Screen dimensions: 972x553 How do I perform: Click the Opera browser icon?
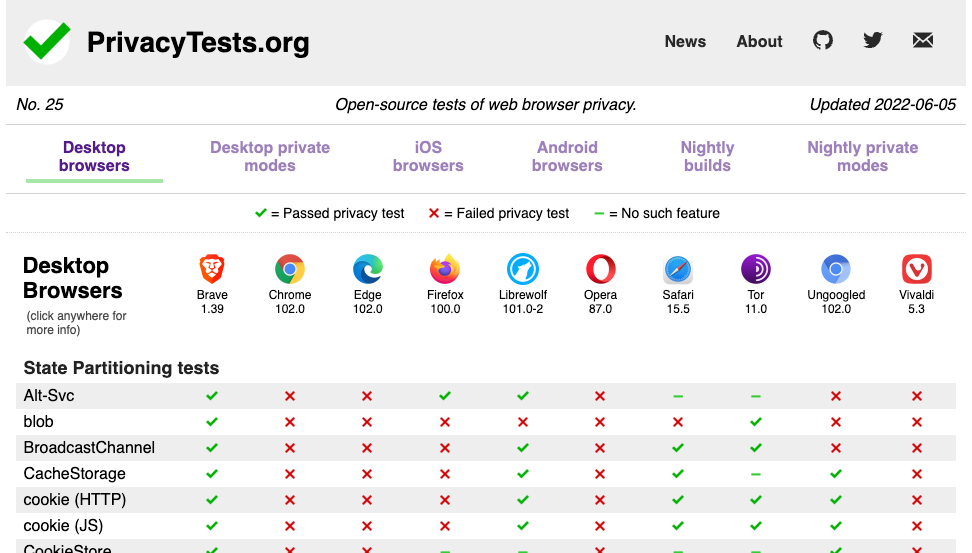click(600, 269)
